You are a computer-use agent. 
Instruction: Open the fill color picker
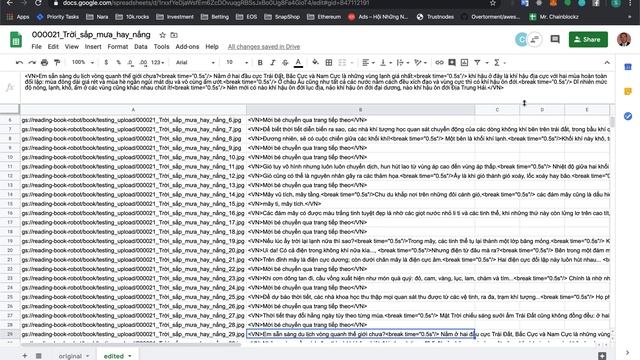click(x=315, y=62)
